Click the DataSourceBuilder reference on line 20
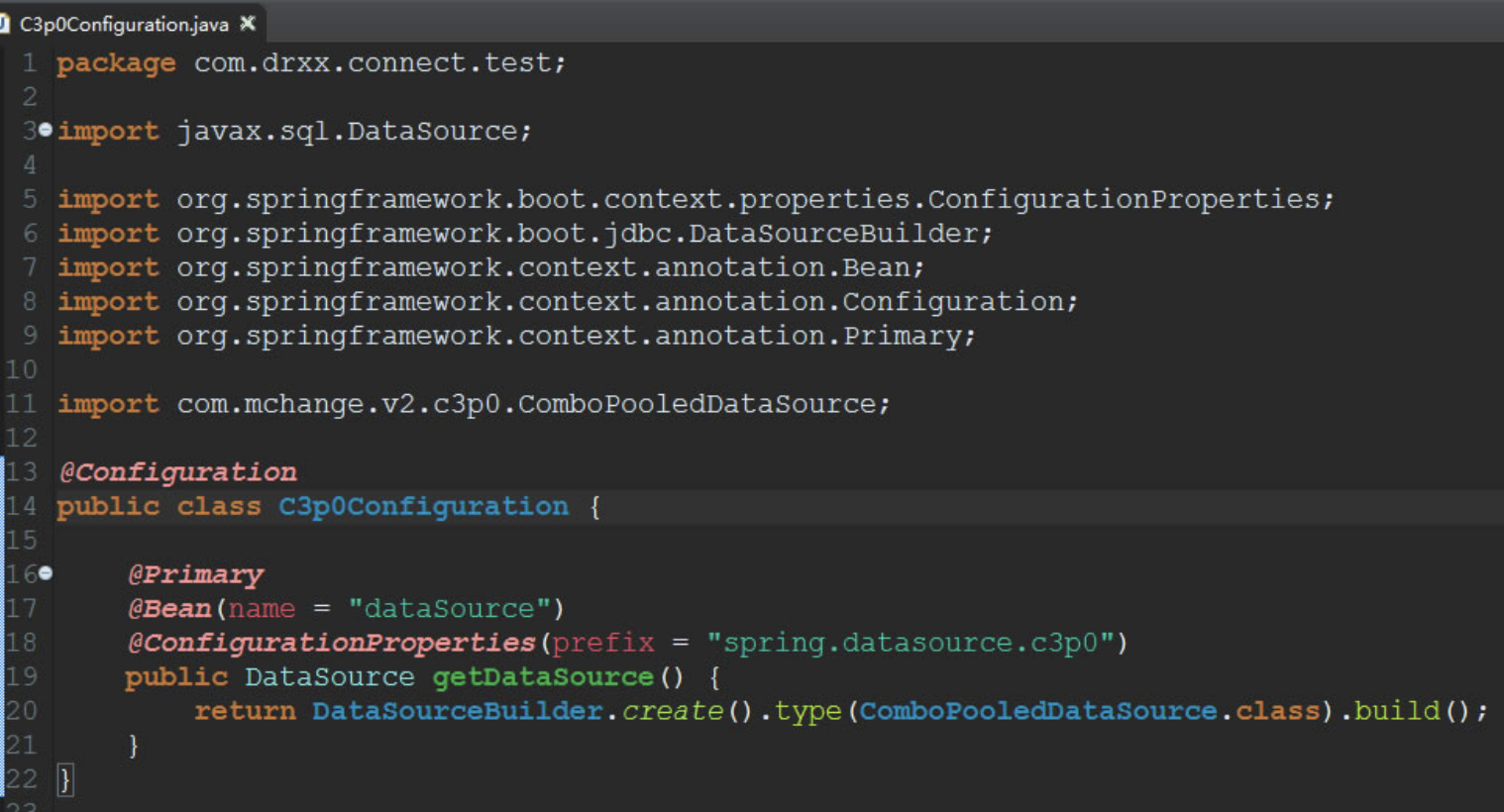 click(x=458, y=712)
